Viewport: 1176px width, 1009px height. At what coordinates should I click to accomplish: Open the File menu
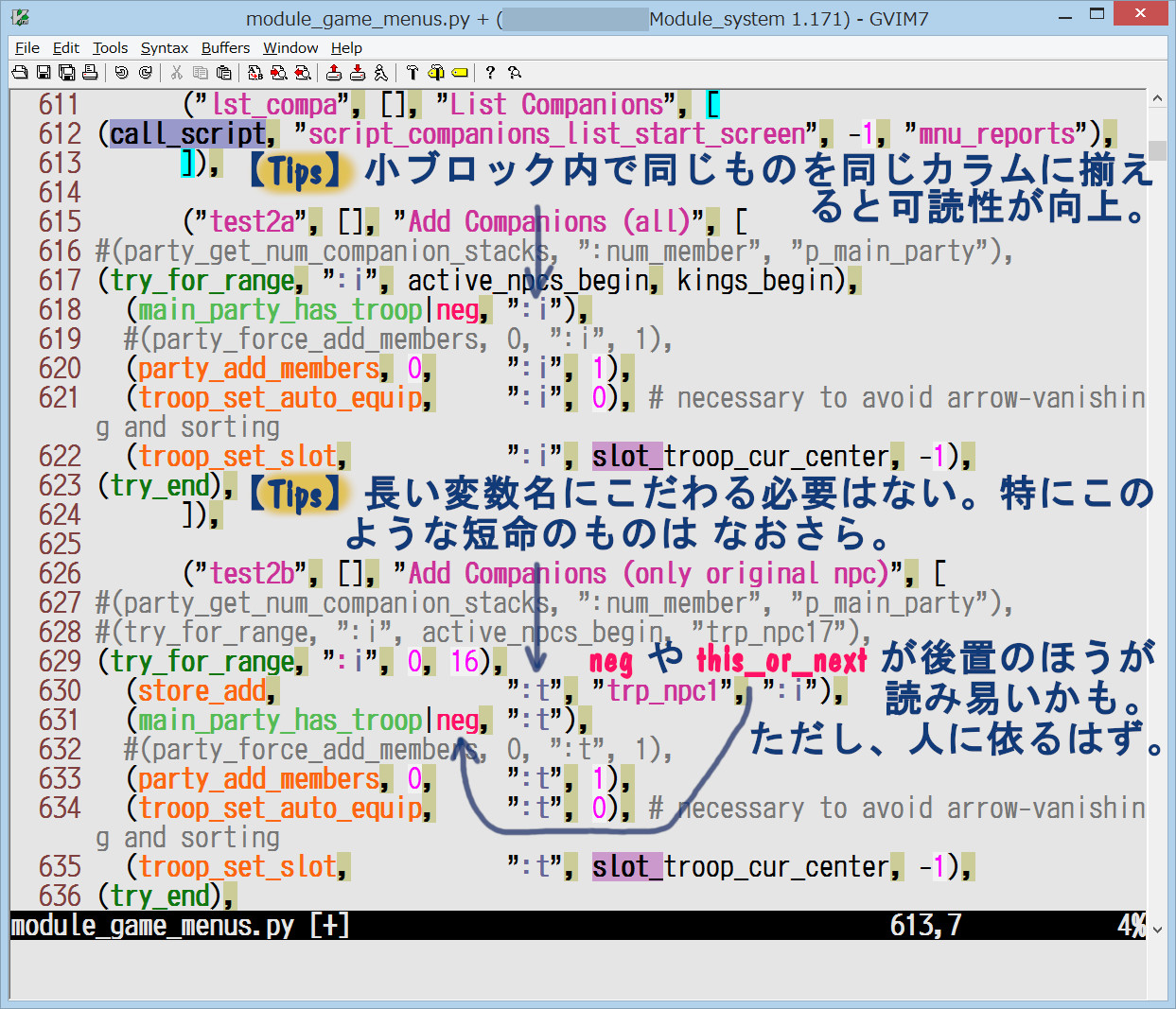click(27, 47)
